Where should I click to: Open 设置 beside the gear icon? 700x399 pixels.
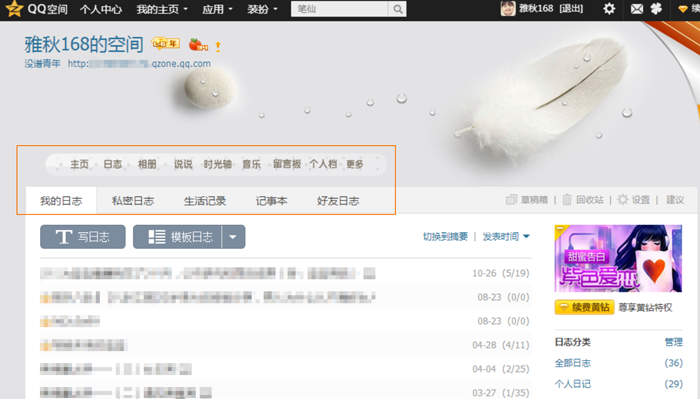pyautogui.click(x=634, y=200)
